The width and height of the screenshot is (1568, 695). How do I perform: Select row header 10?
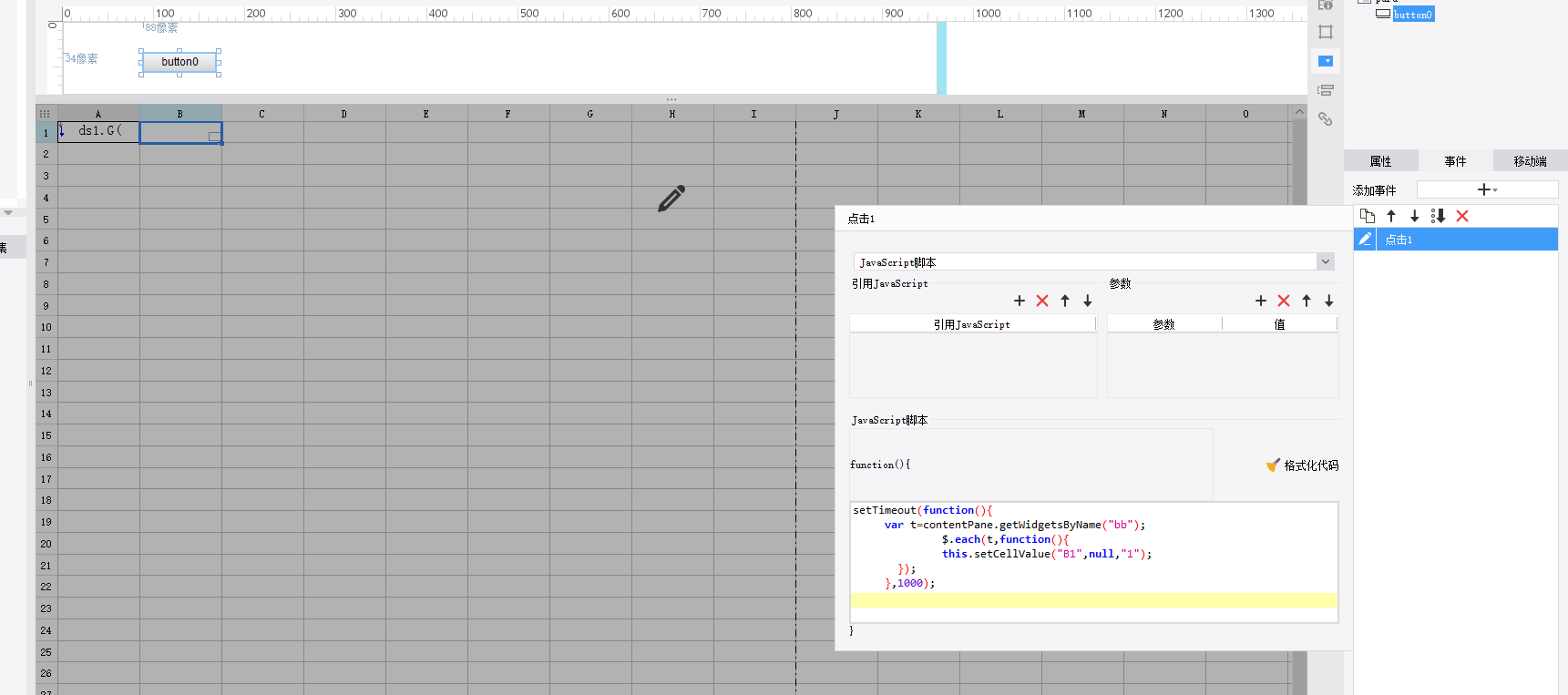coord(46,327)
